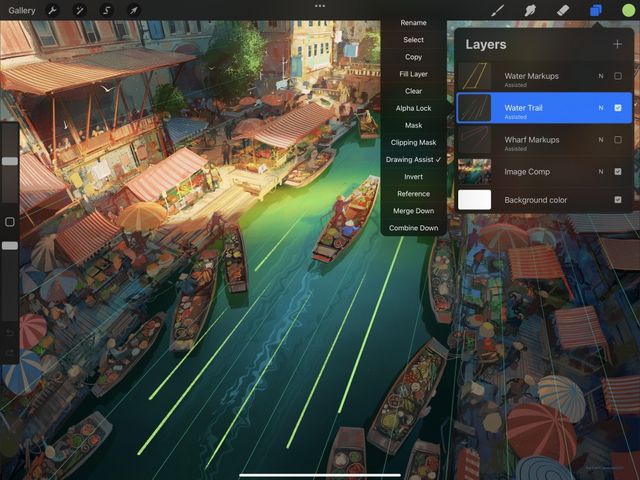Select the Water Markups layer name
Image resolution: width=640 pixels, height=480 pixels.
(531, 76)
